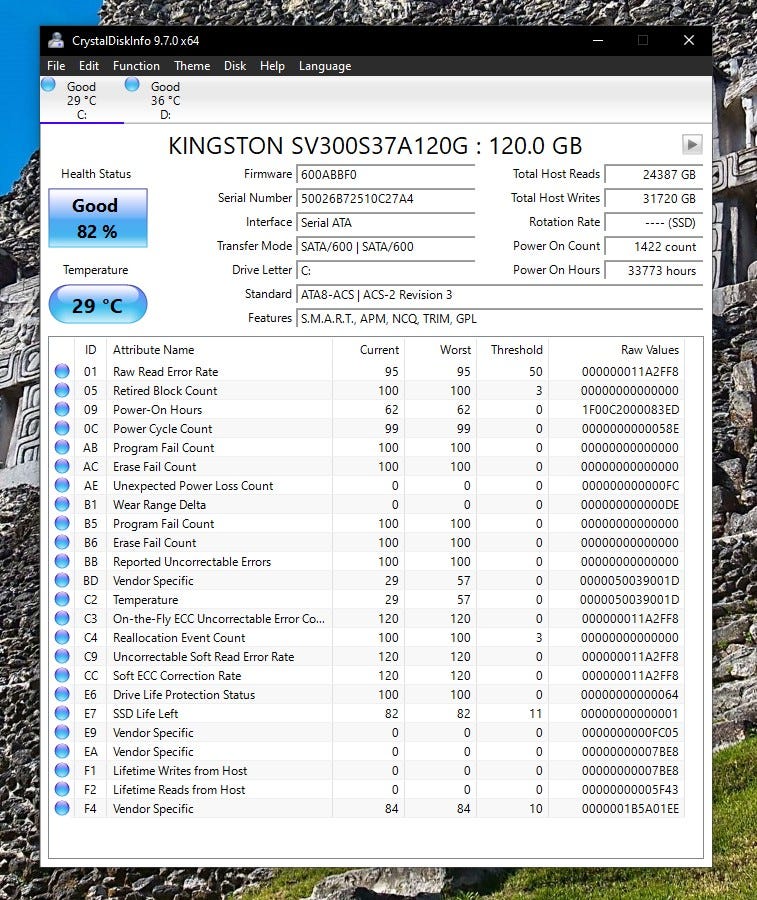Click status orb for Power-On Hours row
This screenshot has width=757, height=900.
(62, 409)
